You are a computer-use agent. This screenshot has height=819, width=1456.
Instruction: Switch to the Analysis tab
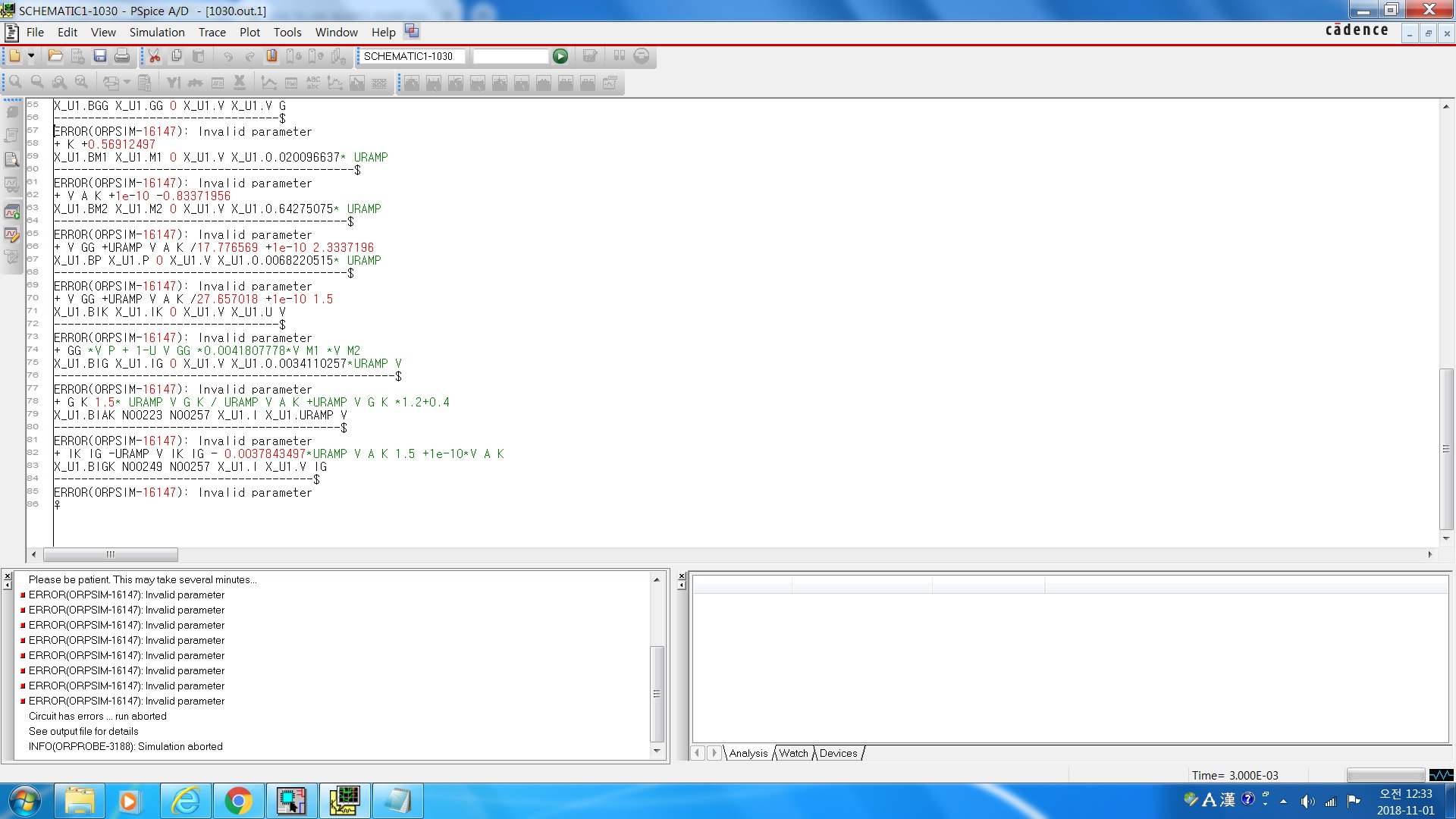click(748, 753)
